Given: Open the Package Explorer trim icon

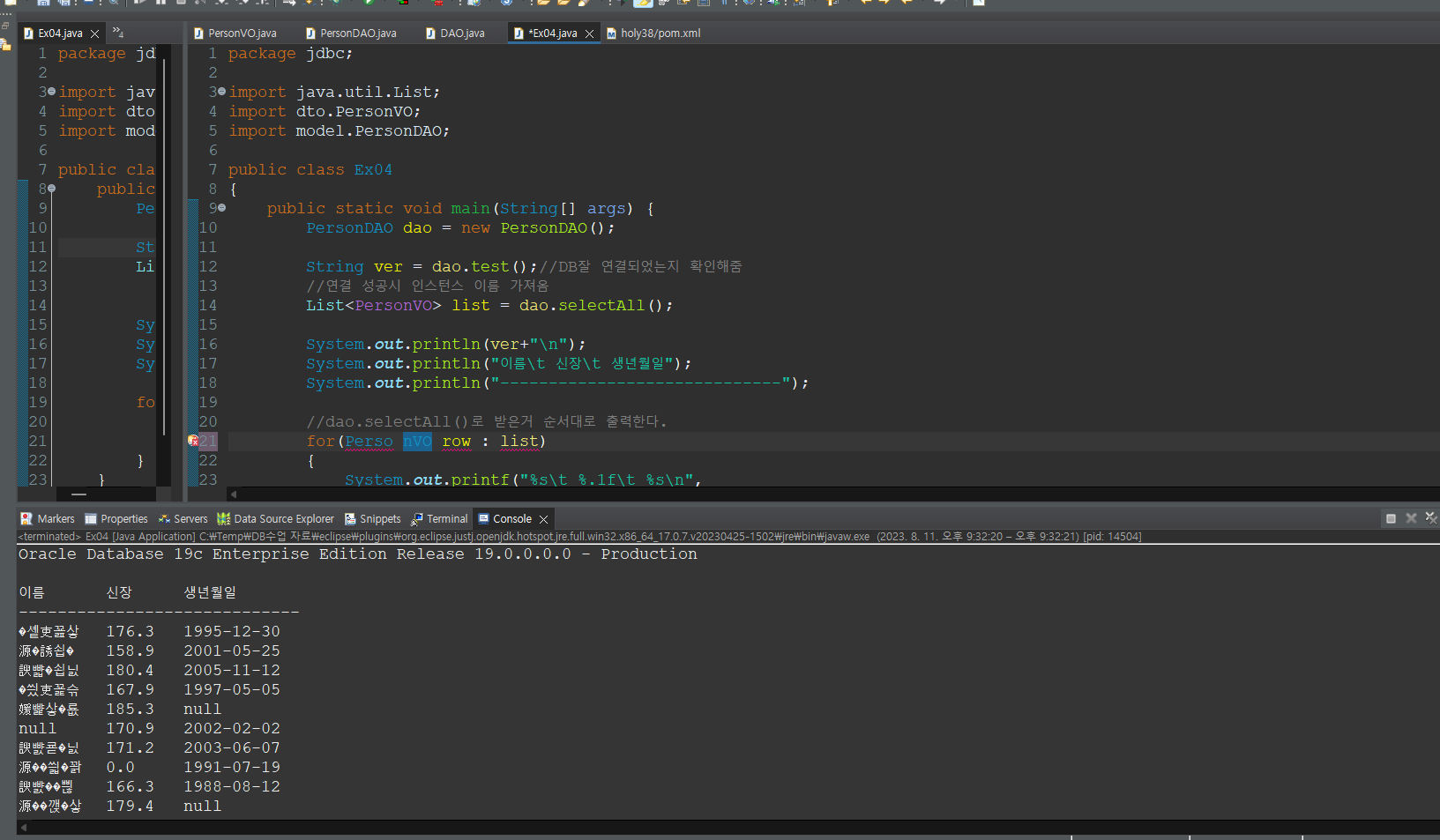Looking at the screenshot, I should (x=5, y=44).
